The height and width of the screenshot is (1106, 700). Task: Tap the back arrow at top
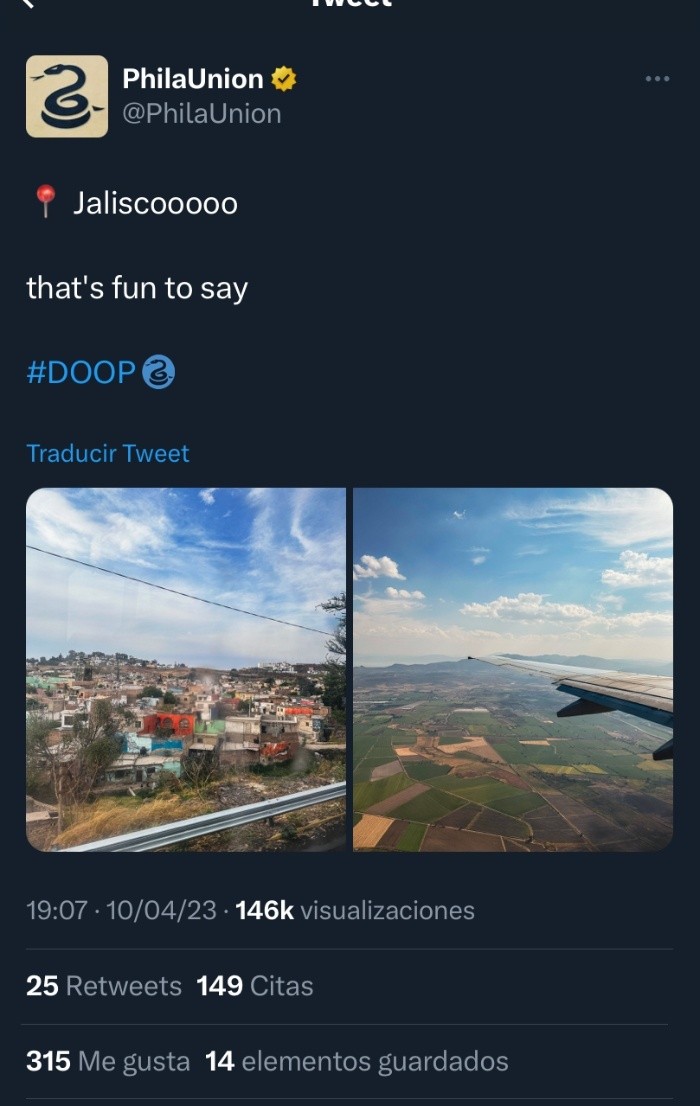click(x=28, y=4)
